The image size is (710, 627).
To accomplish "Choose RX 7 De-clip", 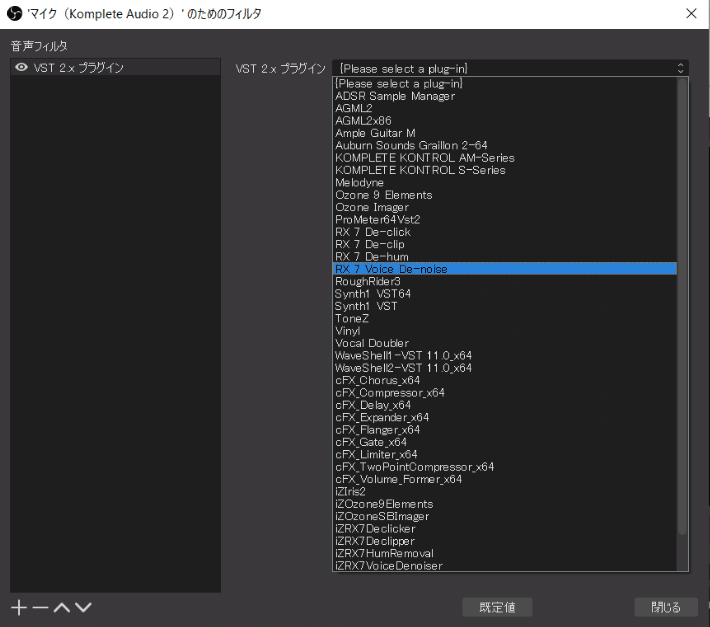I will 505,244.
